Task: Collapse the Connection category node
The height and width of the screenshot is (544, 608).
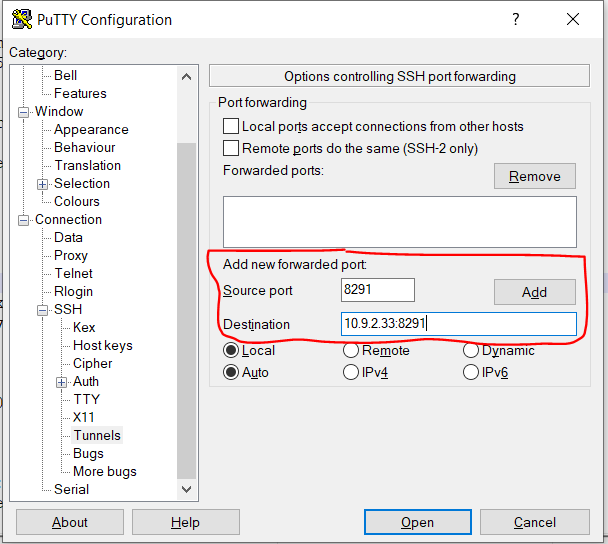Action: [24, 221]
